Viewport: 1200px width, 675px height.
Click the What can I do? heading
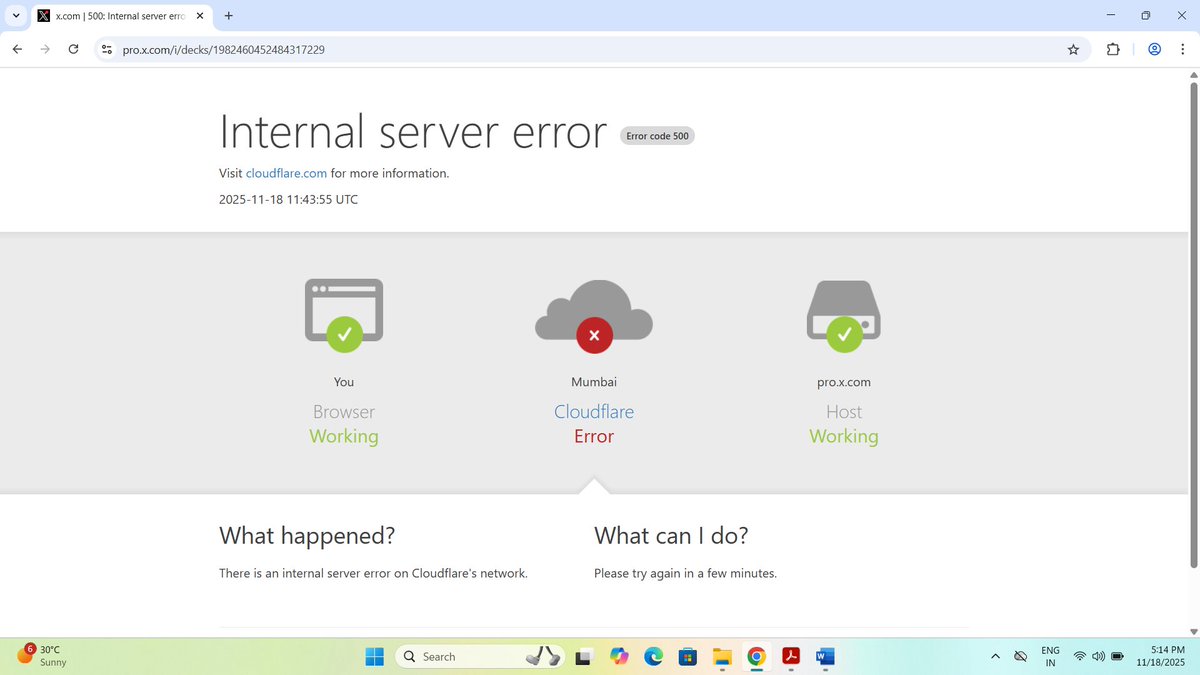pyautogui.click(x=671, y=536)
